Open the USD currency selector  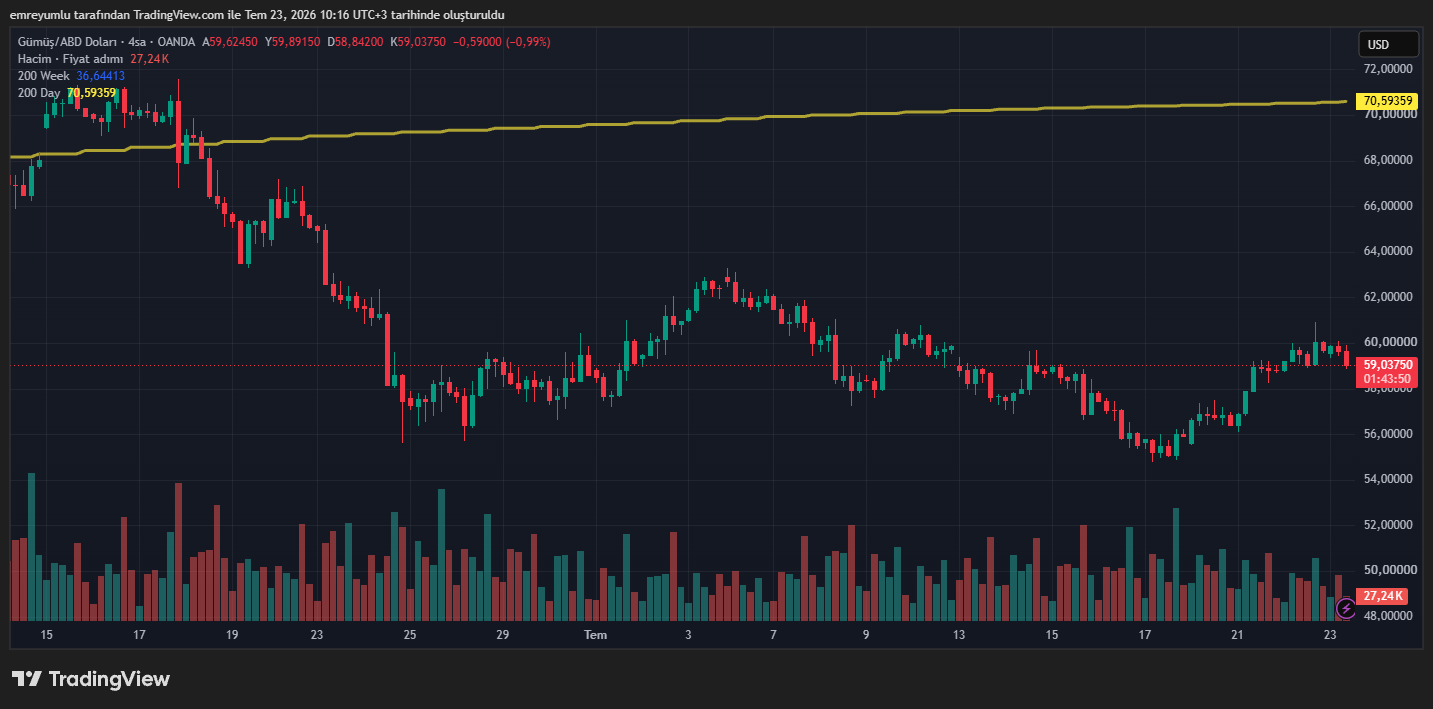click(1388, 44)
